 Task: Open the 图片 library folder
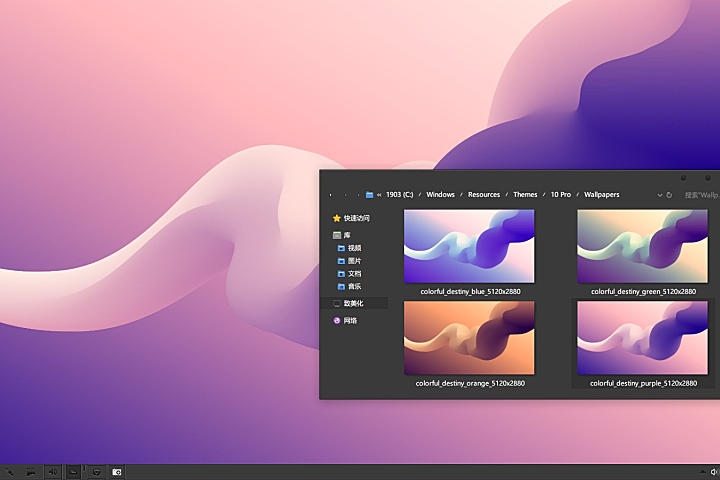[x=354, y=261]
